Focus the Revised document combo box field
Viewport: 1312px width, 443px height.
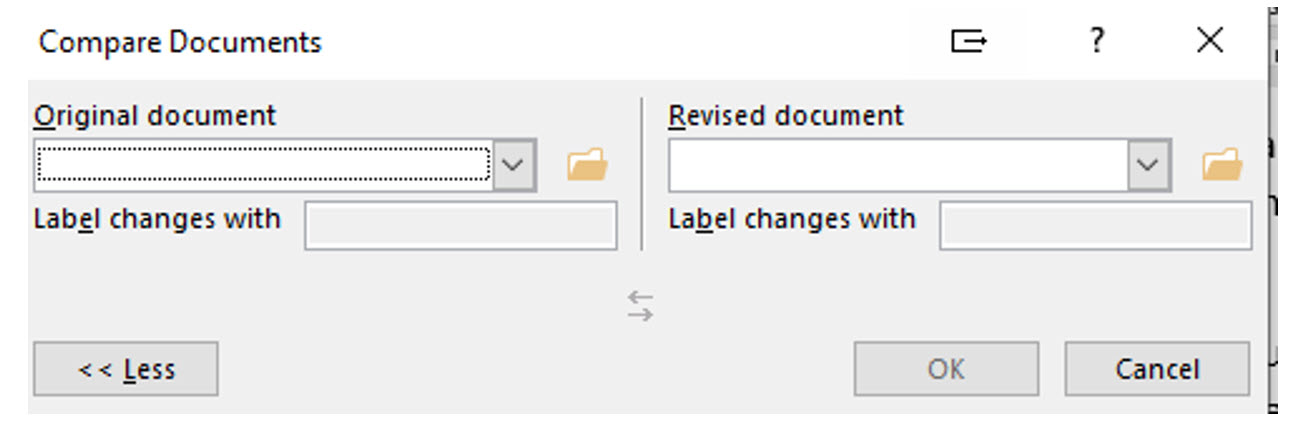tap(899, 165)
